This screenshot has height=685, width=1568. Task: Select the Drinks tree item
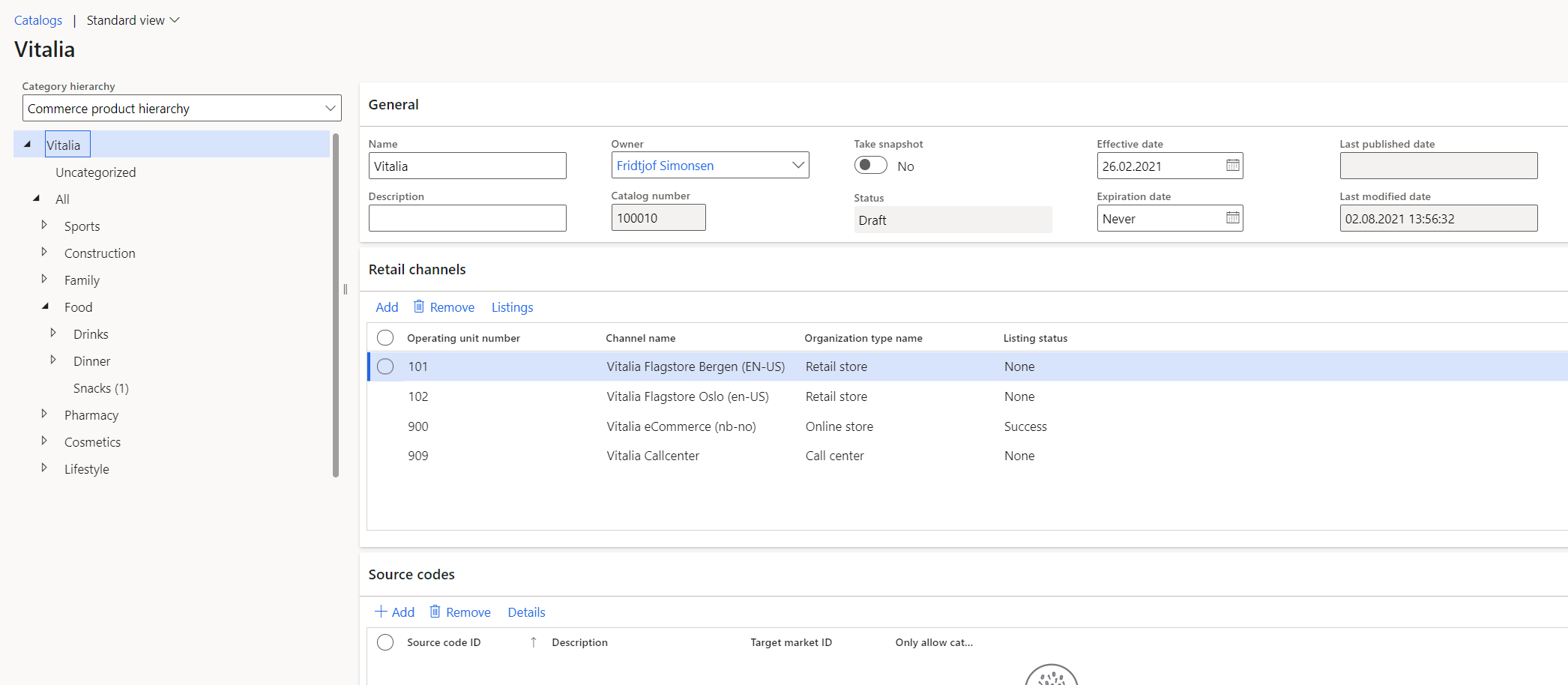click(91, 334)
